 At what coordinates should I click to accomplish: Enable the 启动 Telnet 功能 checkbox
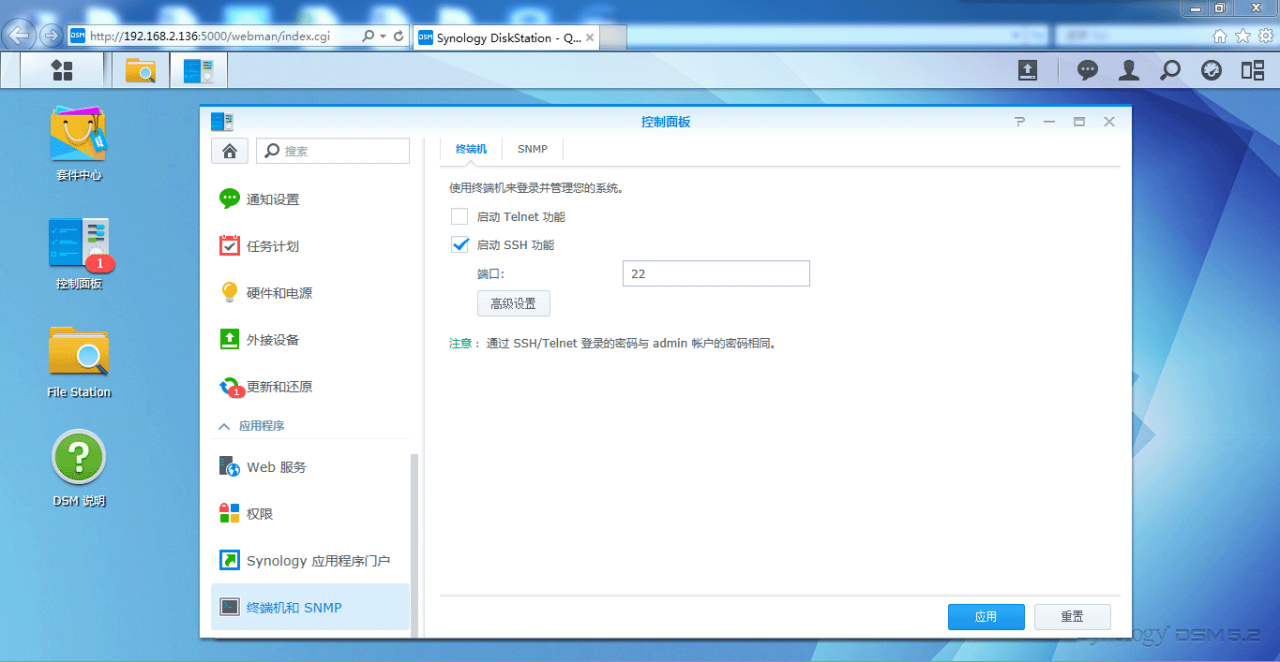(x=460, y=217)
